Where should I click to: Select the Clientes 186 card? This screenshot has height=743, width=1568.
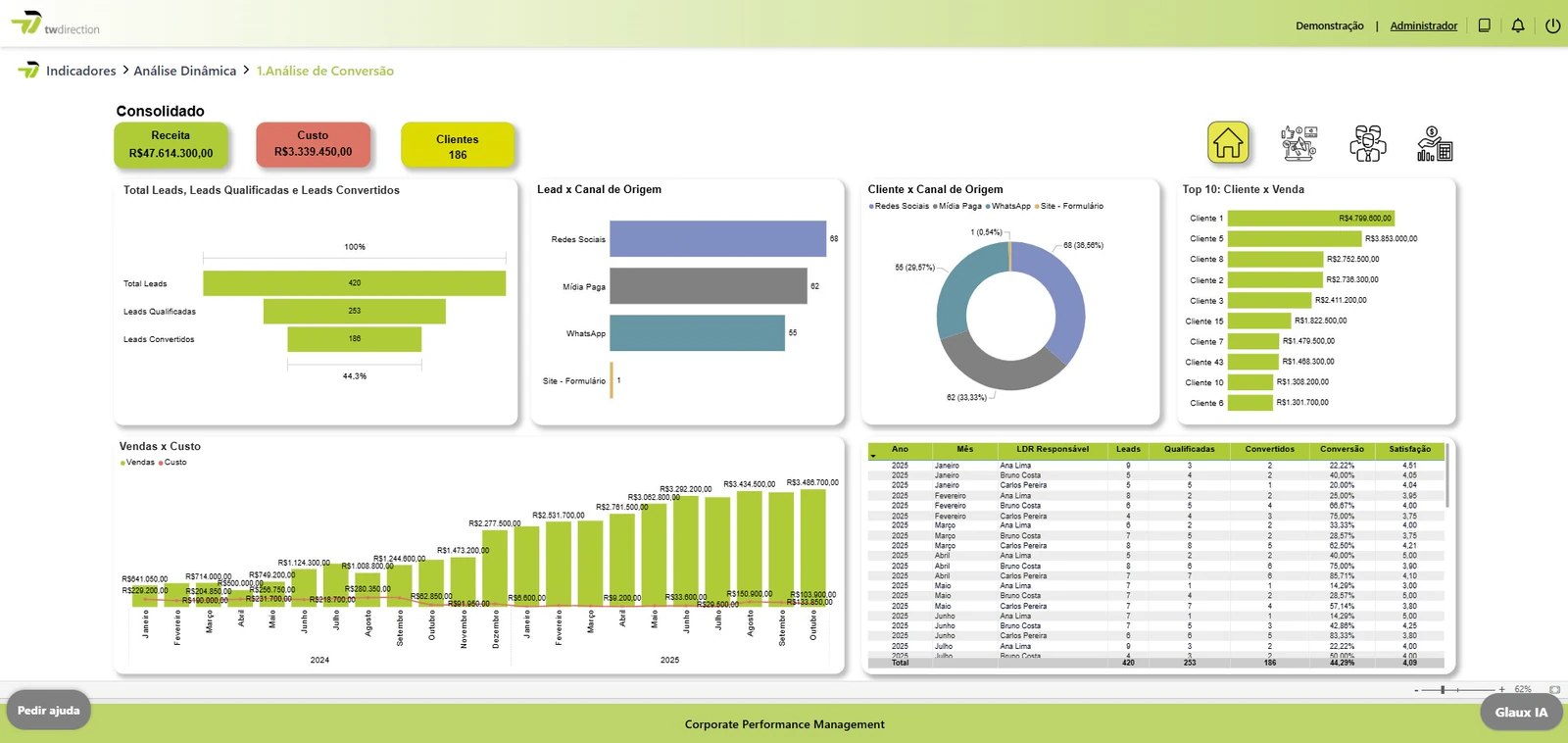[x=458, y=145]
